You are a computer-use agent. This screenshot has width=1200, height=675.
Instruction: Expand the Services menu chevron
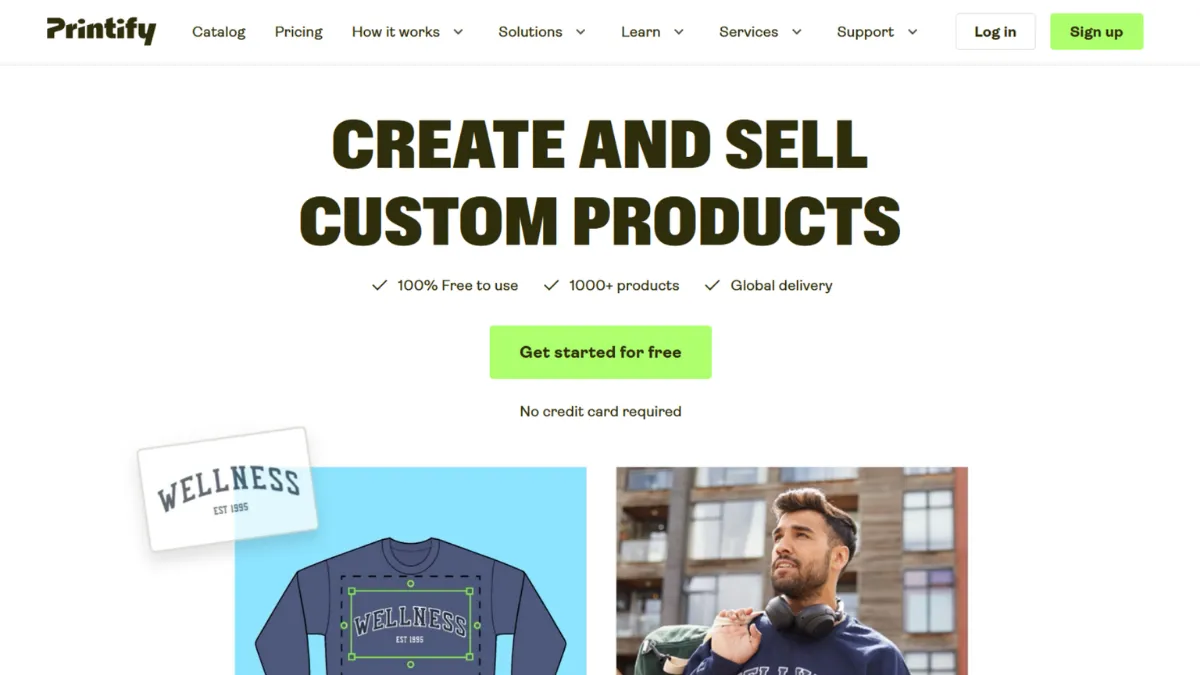click(796, 32)
